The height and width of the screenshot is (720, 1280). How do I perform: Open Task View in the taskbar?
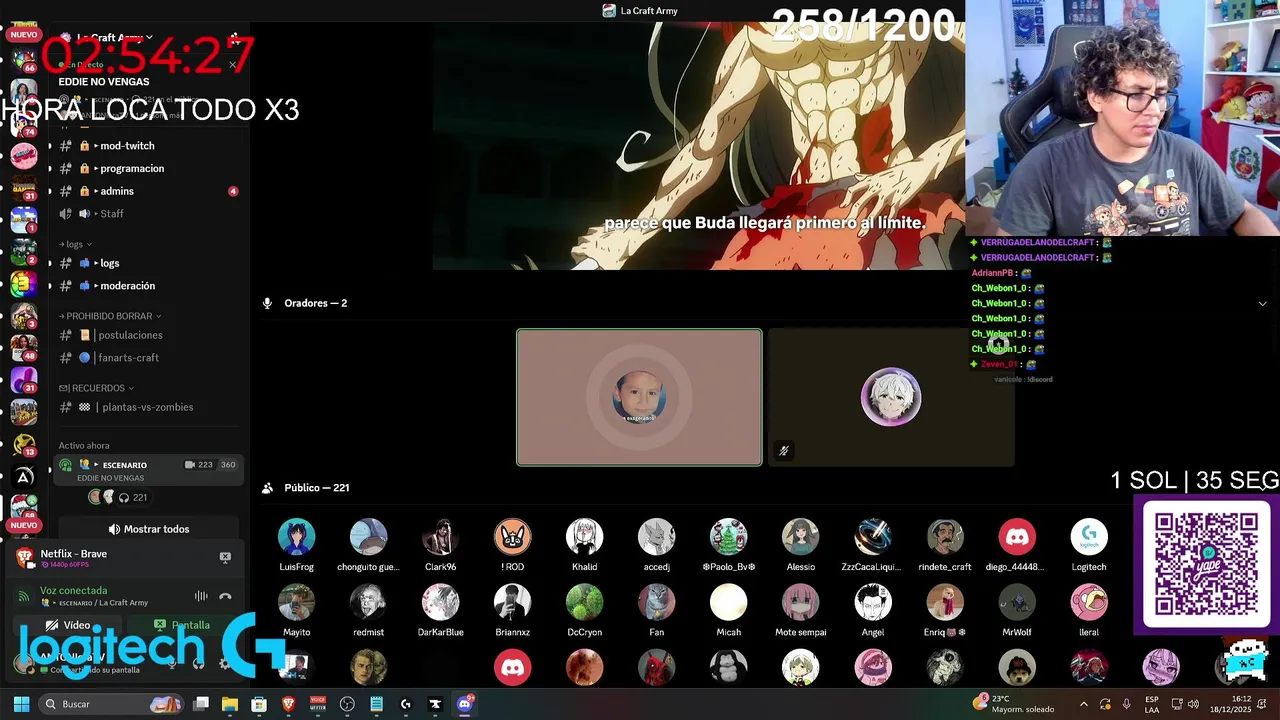pyautogui.click(x=201, y=704)
